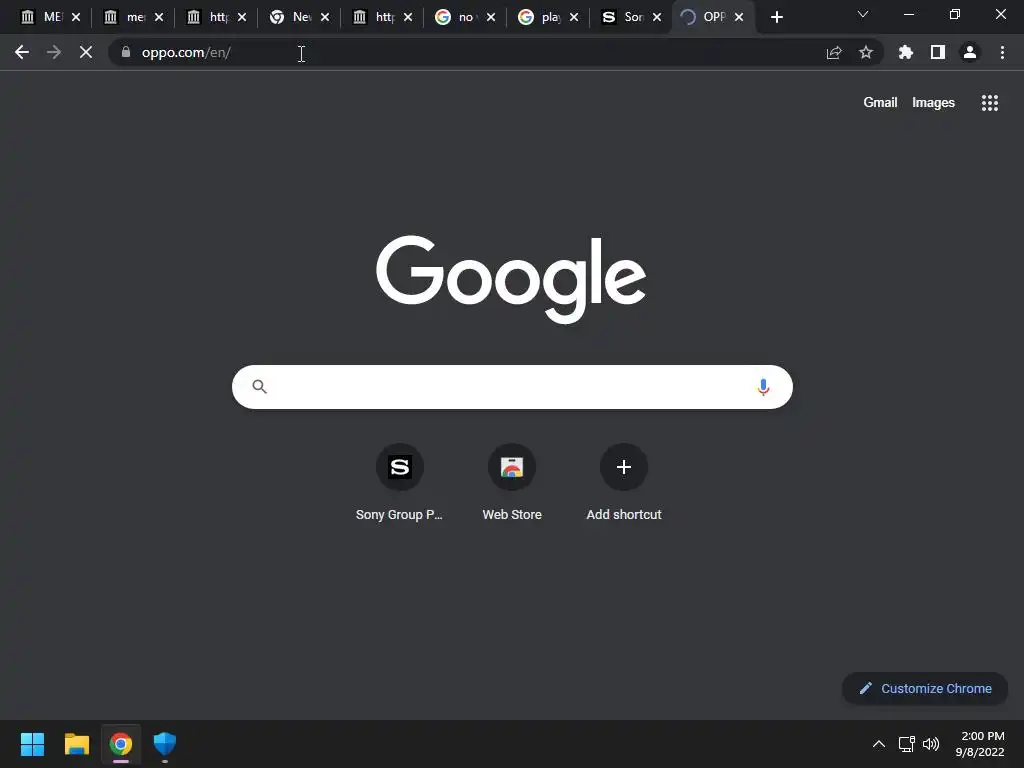This screenshot has height=768, width=1024.
Task: Click the magnifier icon in search box
Action: click(259, 387)
